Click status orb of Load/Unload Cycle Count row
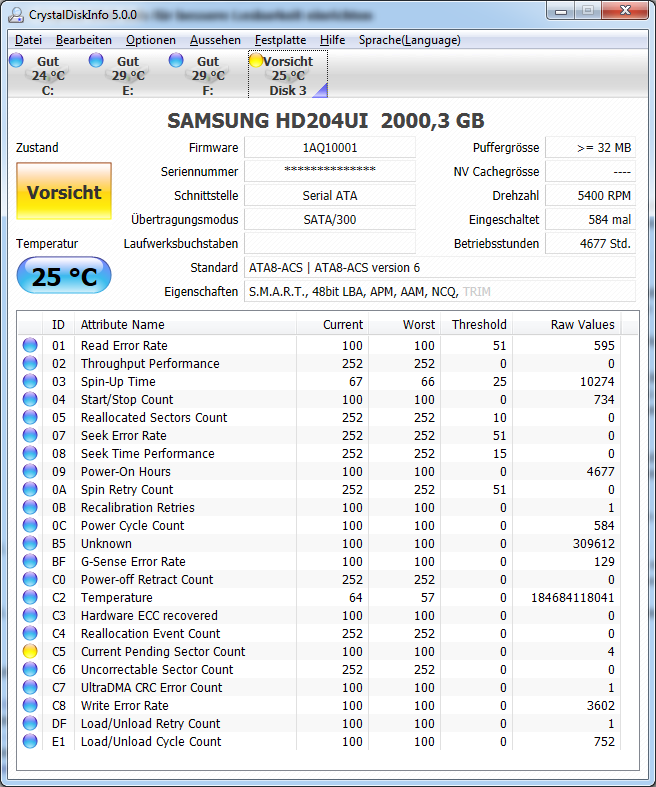The image size is (656, 787). pyautogui.click(x=30, y=741)
